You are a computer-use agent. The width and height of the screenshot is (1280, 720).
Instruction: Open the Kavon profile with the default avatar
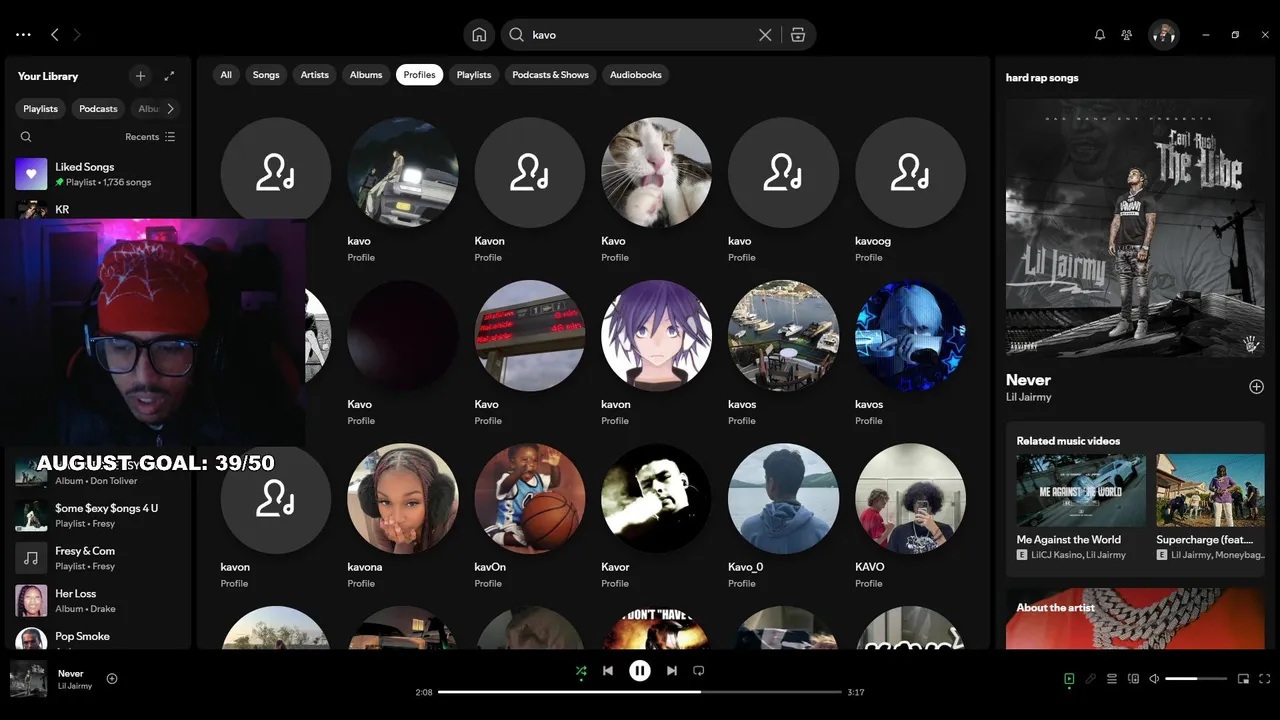click(x=530, y=190)
